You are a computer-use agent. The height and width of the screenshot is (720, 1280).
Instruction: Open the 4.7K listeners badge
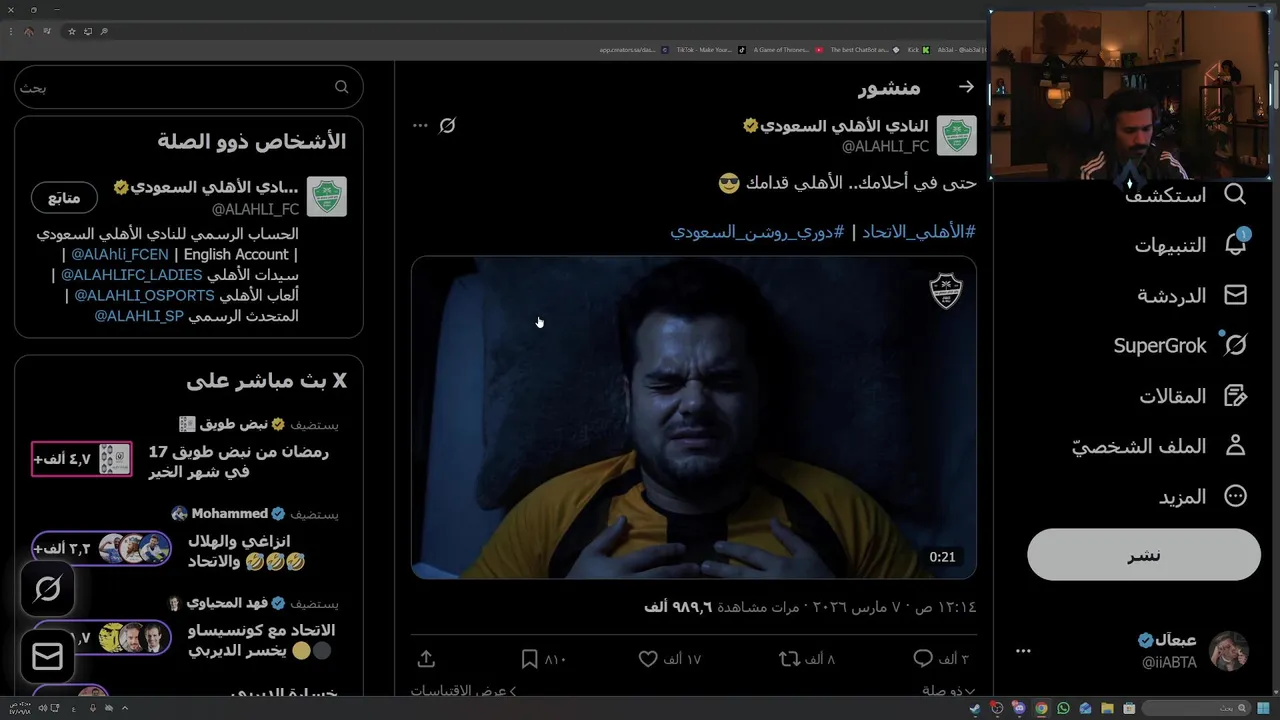tap(82, 459)
